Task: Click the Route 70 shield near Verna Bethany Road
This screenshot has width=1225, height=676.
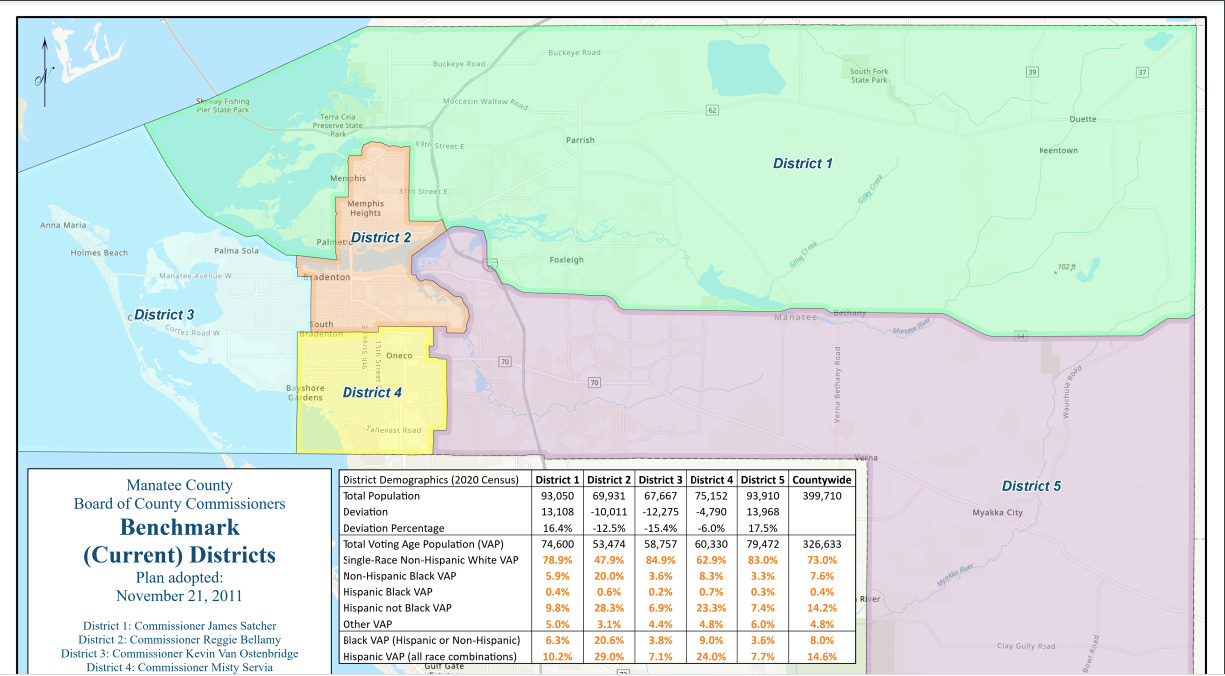Action: [594, 382]
